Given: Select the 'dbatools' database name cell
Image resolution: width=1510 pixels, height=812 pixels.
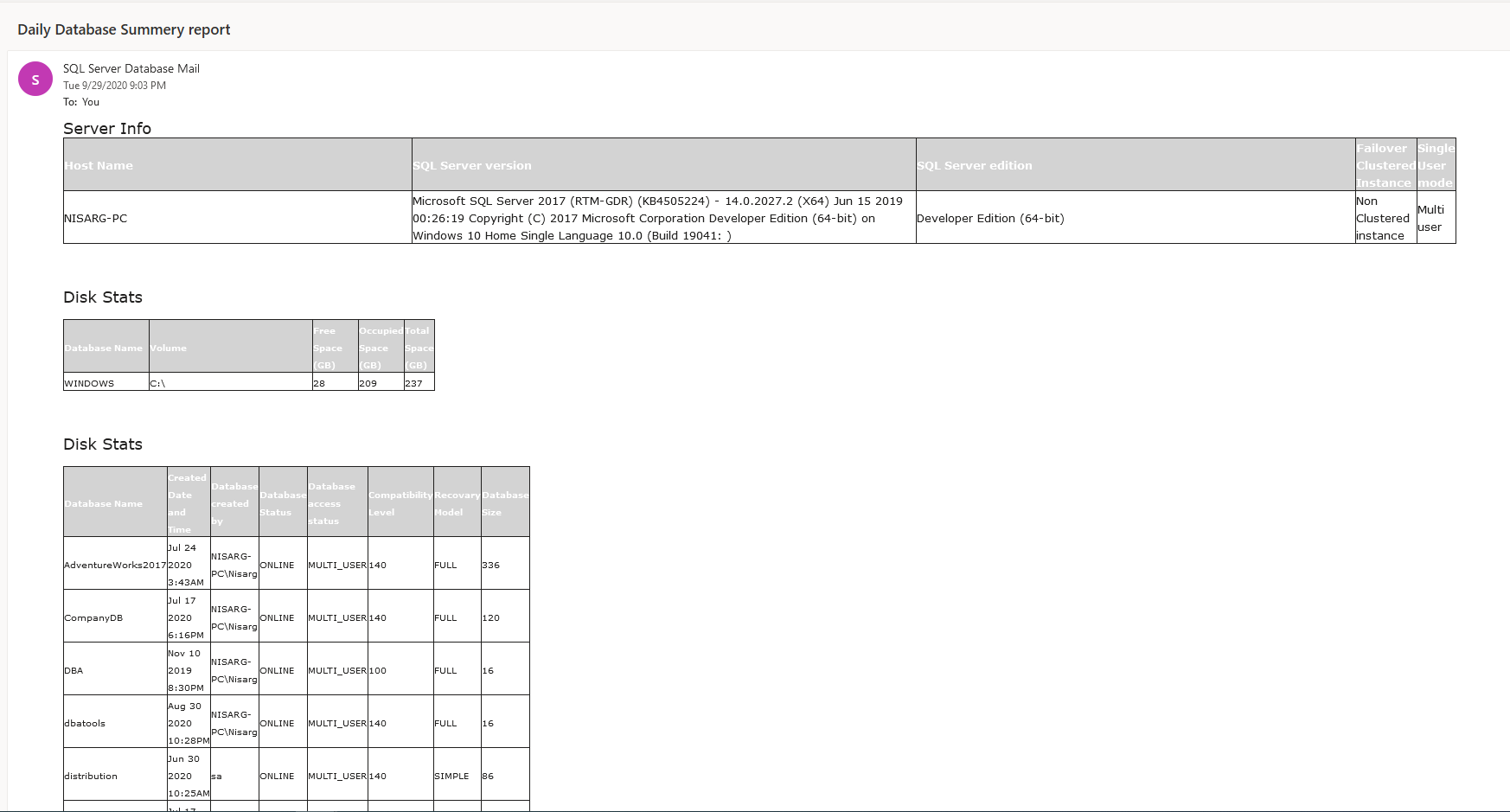Looking at the screenshot, I should (115, 722).
